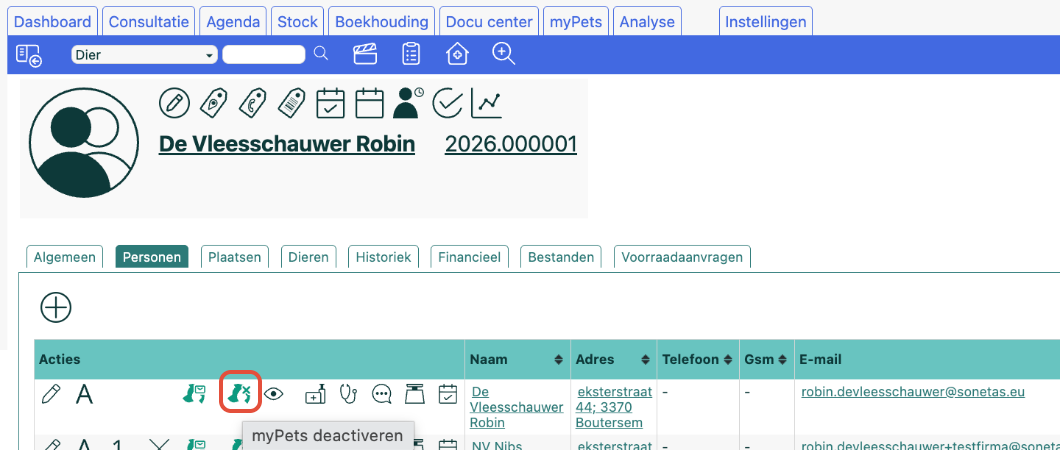
Task: Click the empty calendar icon in header
Action: click(x=370, y=103)
